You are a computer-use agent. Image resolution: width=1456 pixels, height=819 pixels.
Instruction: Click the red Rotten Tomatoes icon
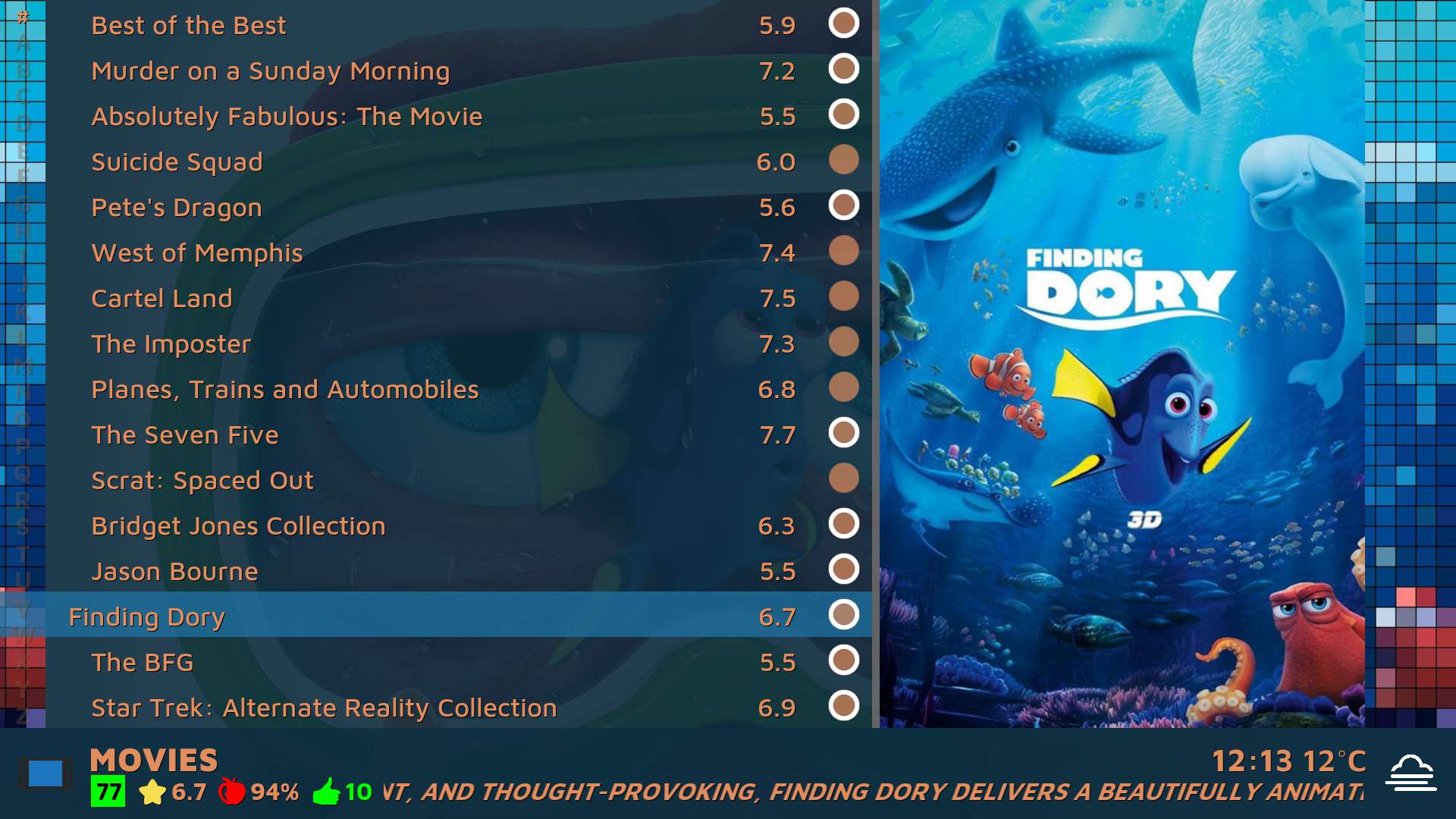tap(231, 792)
